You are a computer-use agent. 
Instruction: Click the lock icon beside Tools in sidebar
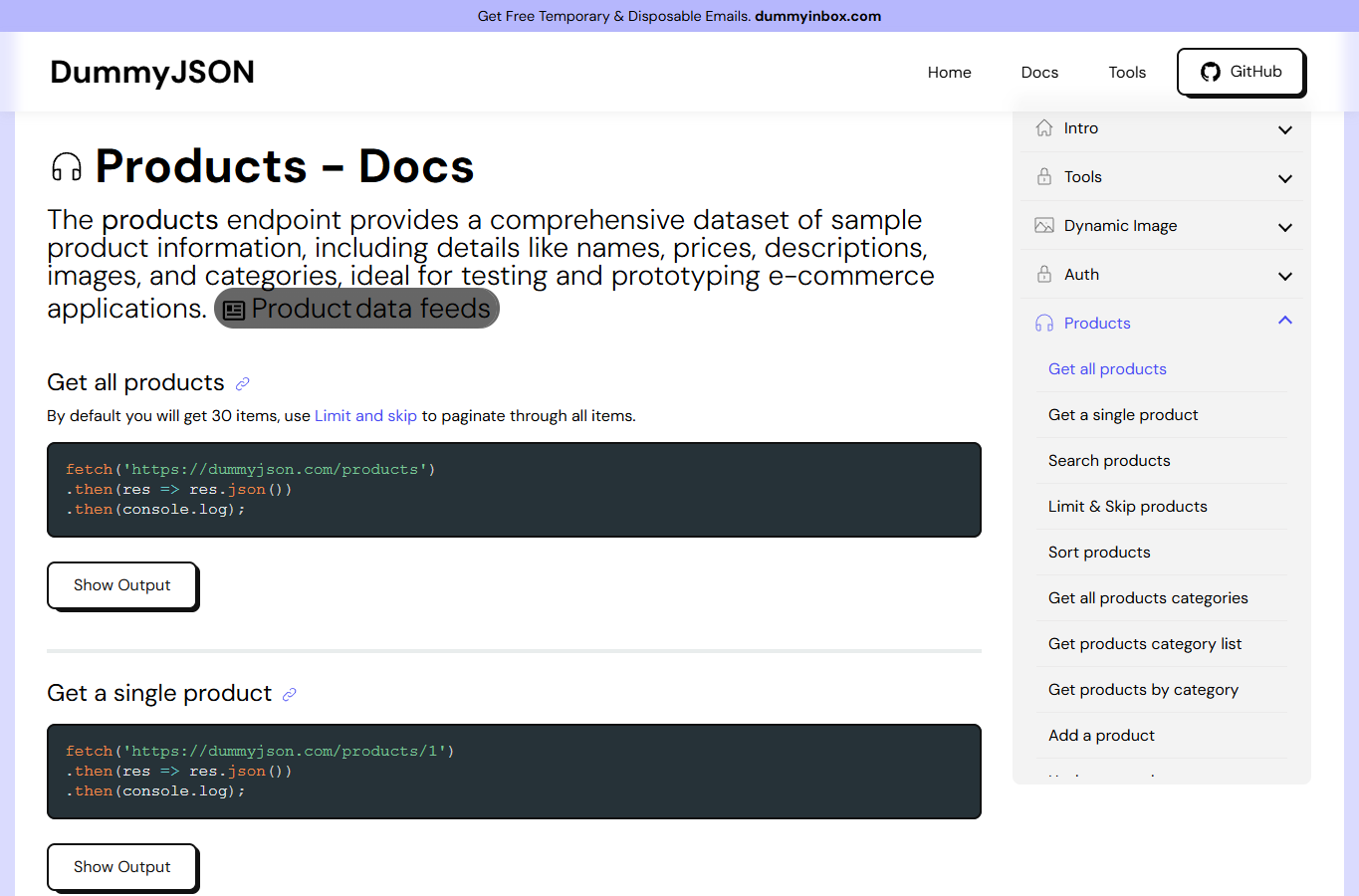coord(1044,176)
